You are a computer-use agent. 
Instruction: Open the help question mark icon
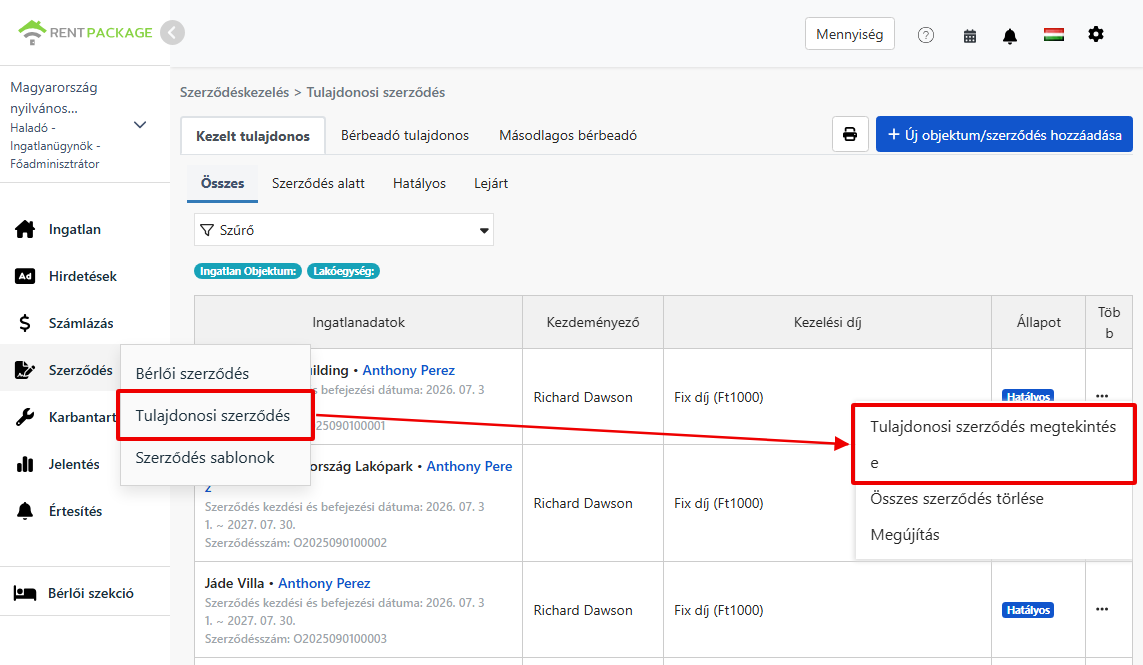pyautogui.click(x=926, y=35)
